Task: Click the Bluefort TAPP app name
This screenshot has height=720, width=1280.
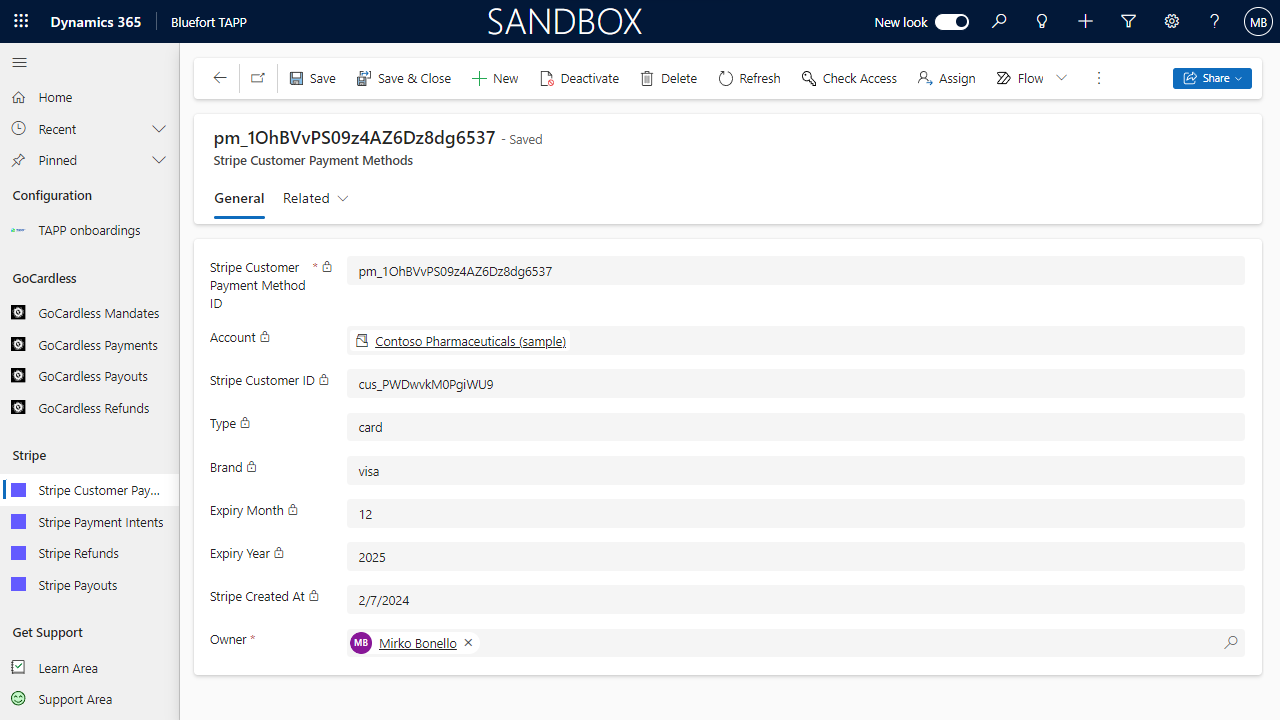Action: coord(209,22)
